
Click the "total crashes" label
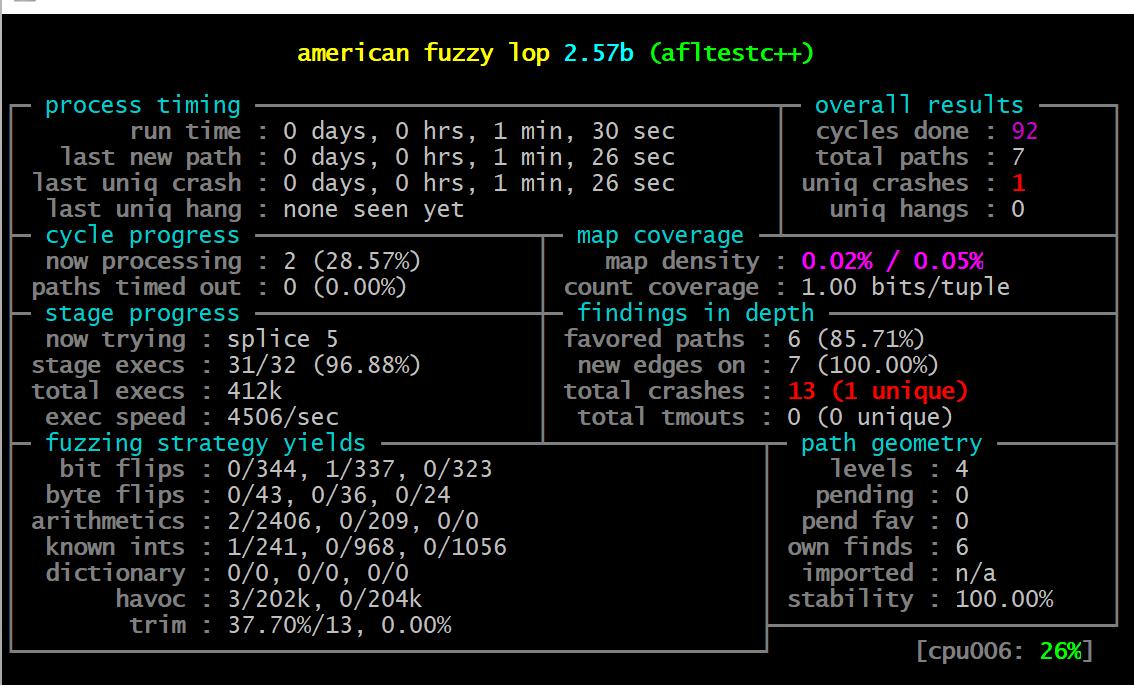tap(654, 391)
